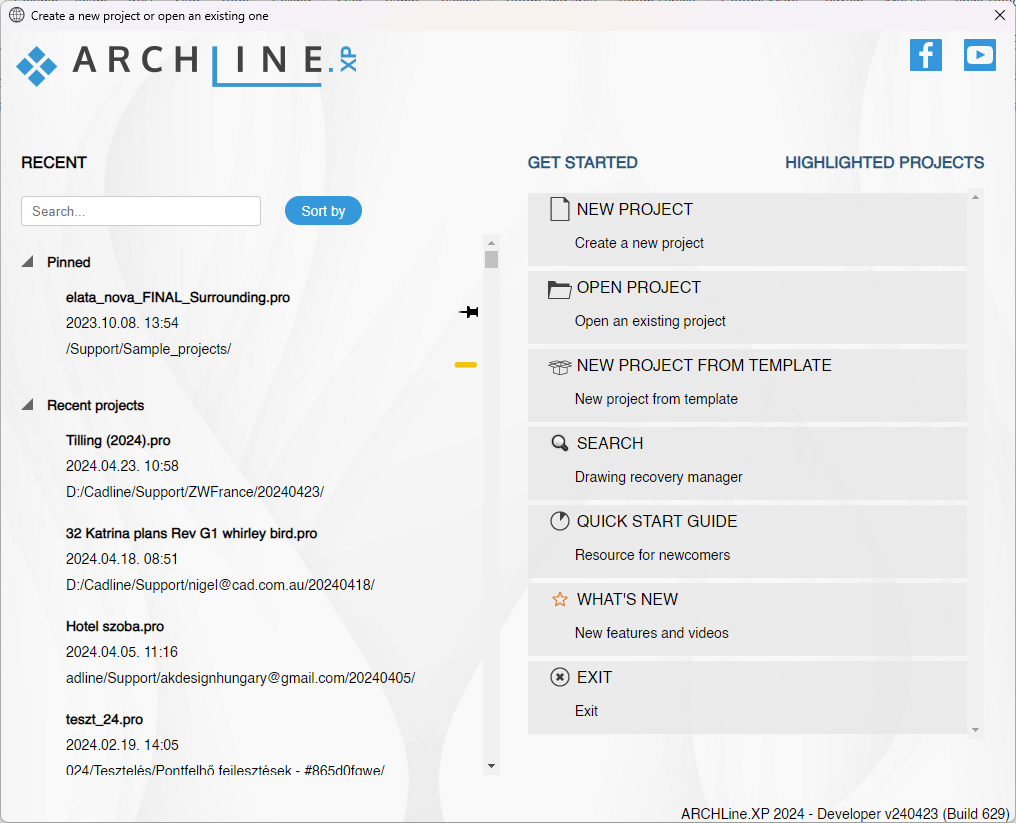
Task: Switch to Get Started tab
Action: [x=583, y=163]
